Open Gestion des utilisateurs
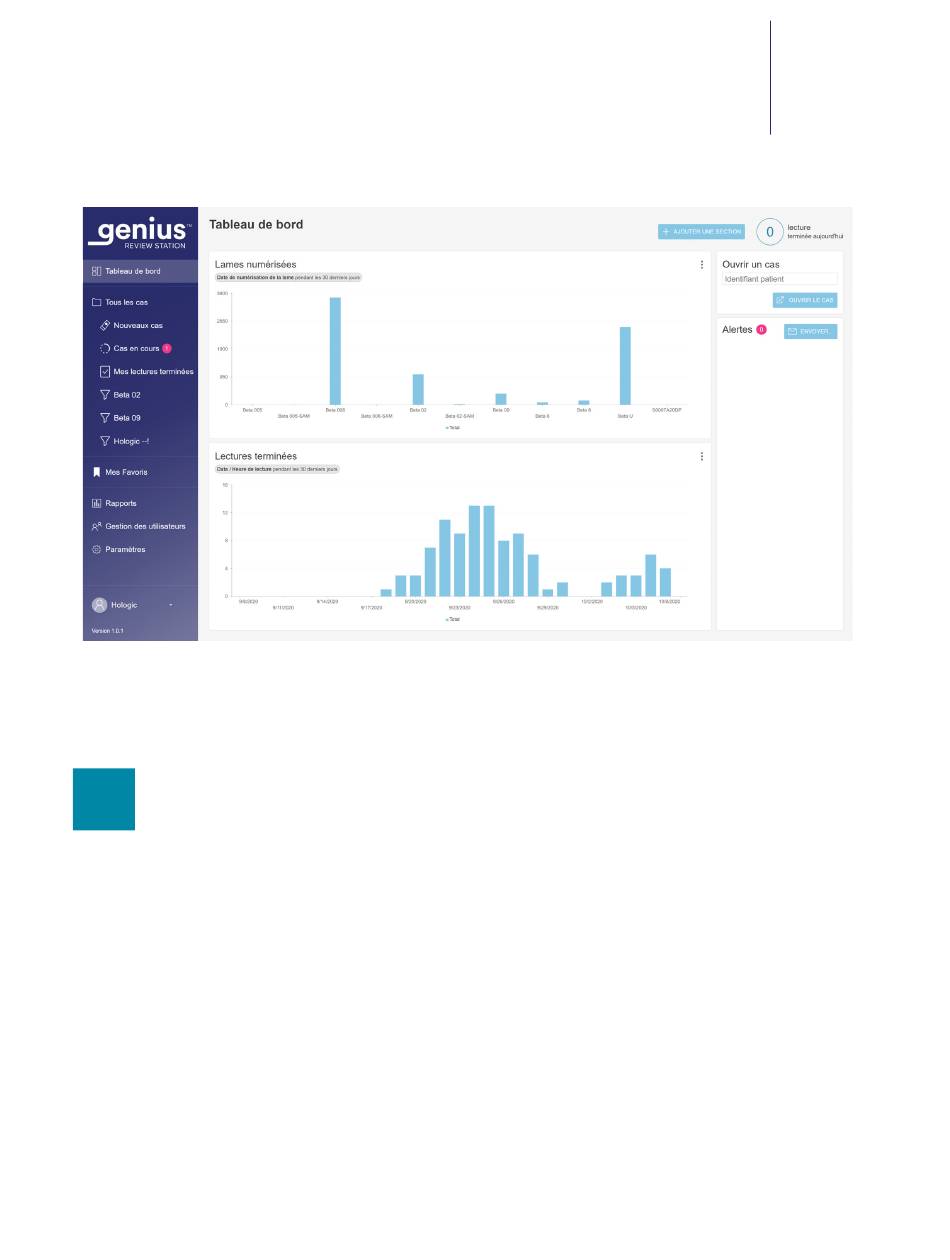 [x=140, y=526]
